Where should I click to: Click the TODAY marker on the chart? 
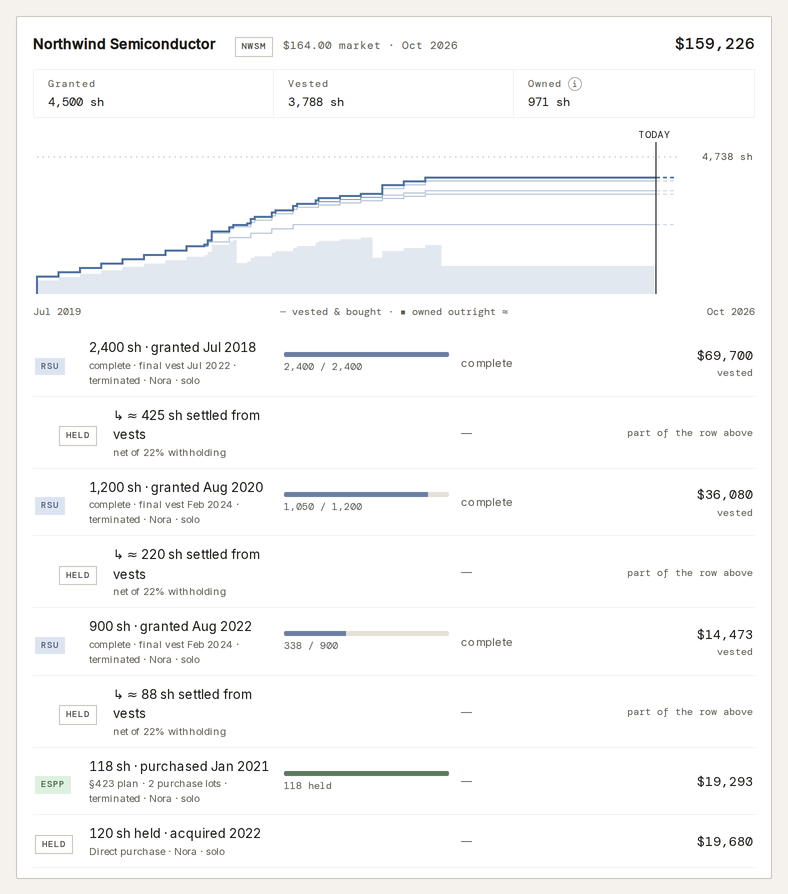tap(654, 135)
